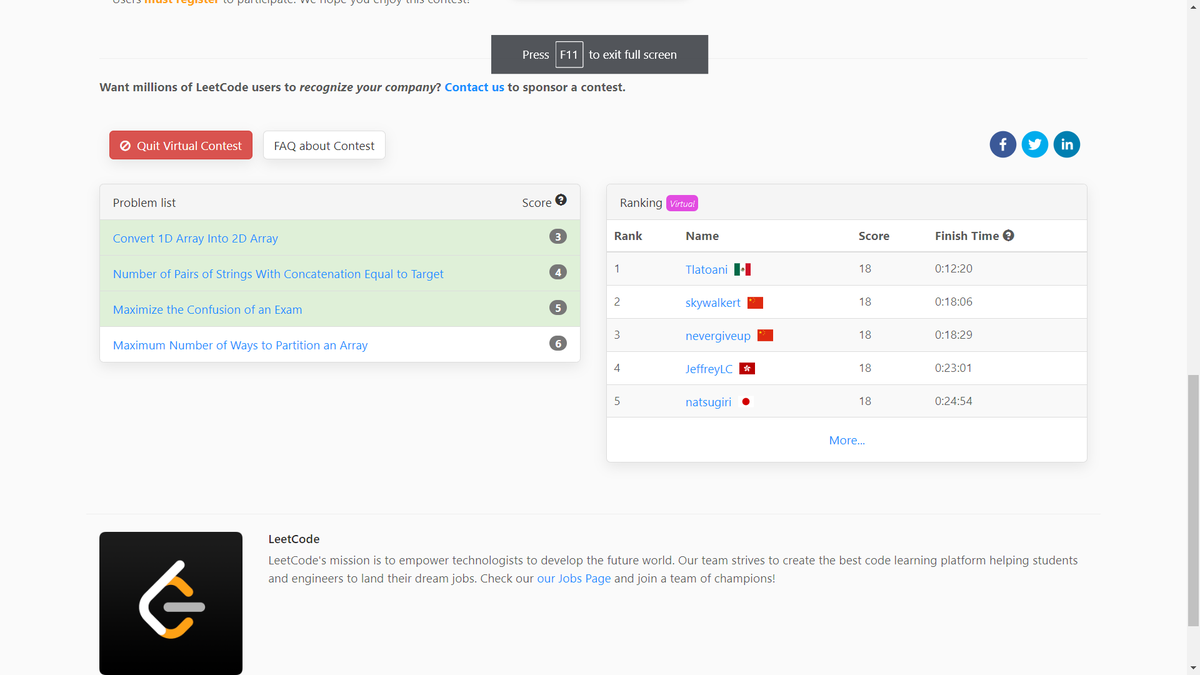Click finish time 0:12:20
1200x675 pixels.
click(x=954, y=269)
